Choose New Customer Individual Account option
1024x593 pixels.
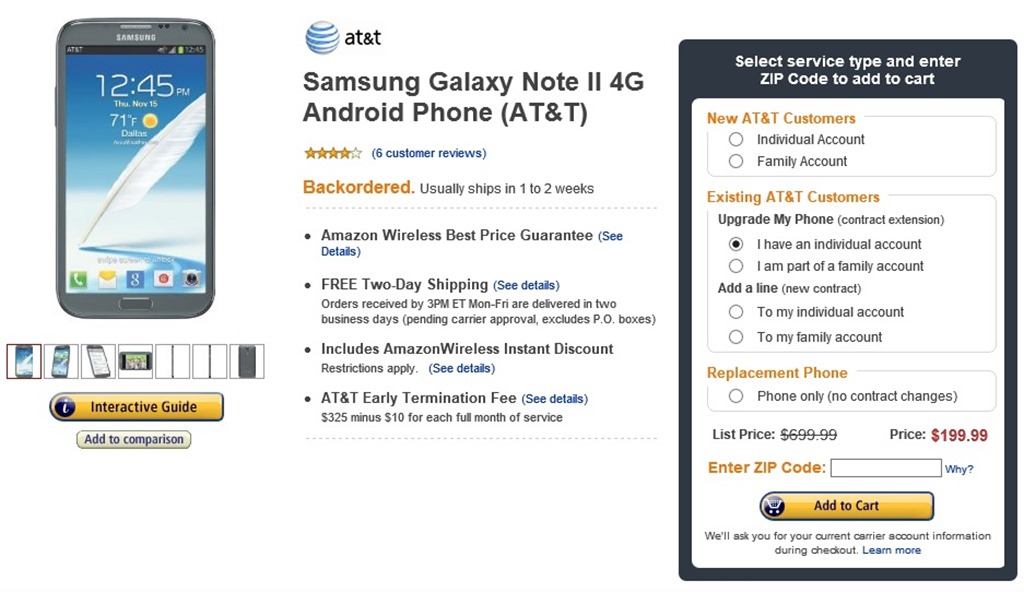pyautogui.click(x=736, y=140)
